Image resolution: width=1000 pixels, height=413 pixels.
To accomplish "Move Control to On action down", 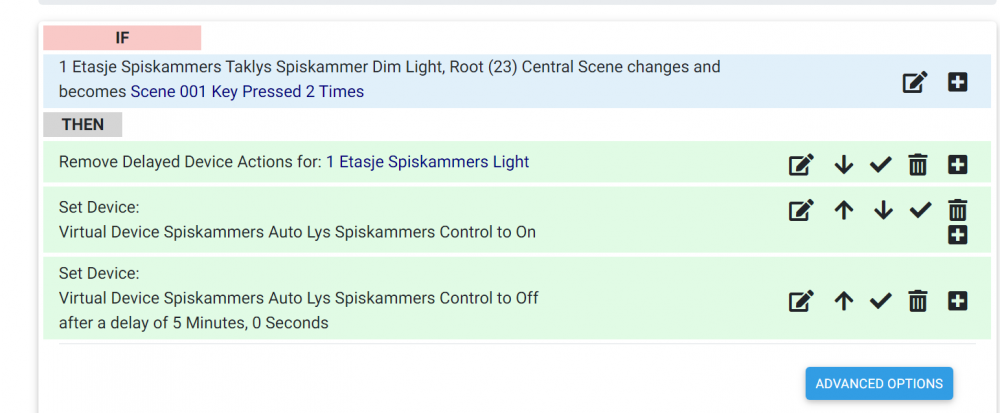I will (882, 211).
